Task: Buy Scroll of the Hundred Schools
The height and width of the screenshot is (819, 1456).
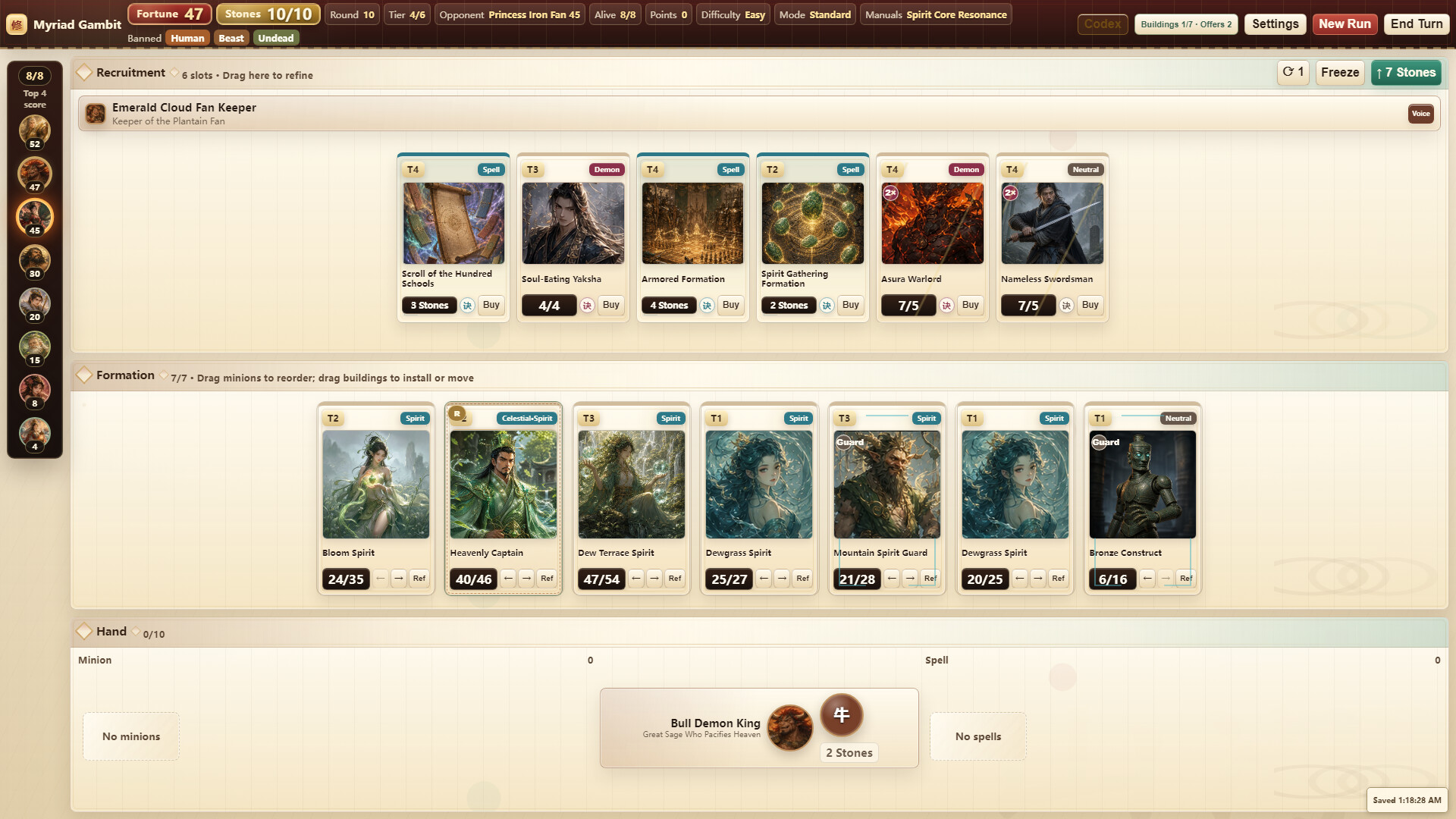Action: (x=491, y=305)
